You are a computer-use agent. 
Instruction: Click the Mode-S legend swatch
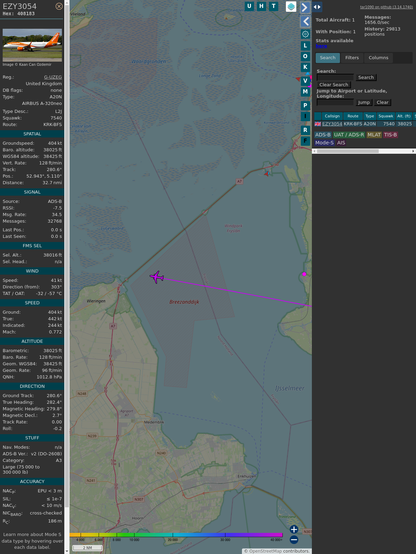coord(324,143)
